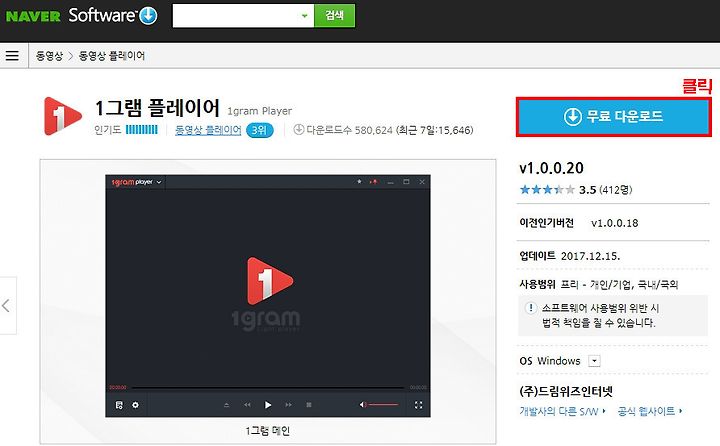Open 공식 웹사이트 link
The image size is (720, 446).
pyautogui.click(x=649, y=411)
